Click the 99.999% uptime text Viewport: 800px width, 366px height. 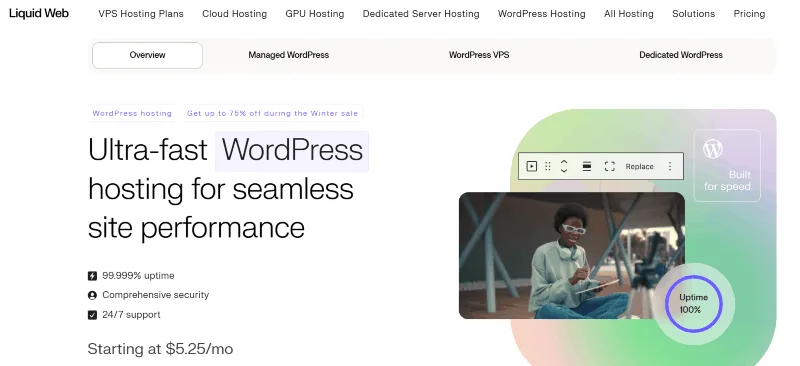[x=138, y=276]
